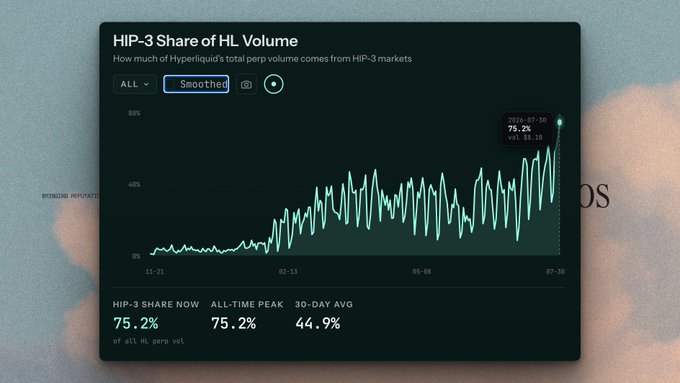
Task: Select the latest data point marker on chart
Action: pyautogui.click(x=559, y=122)
